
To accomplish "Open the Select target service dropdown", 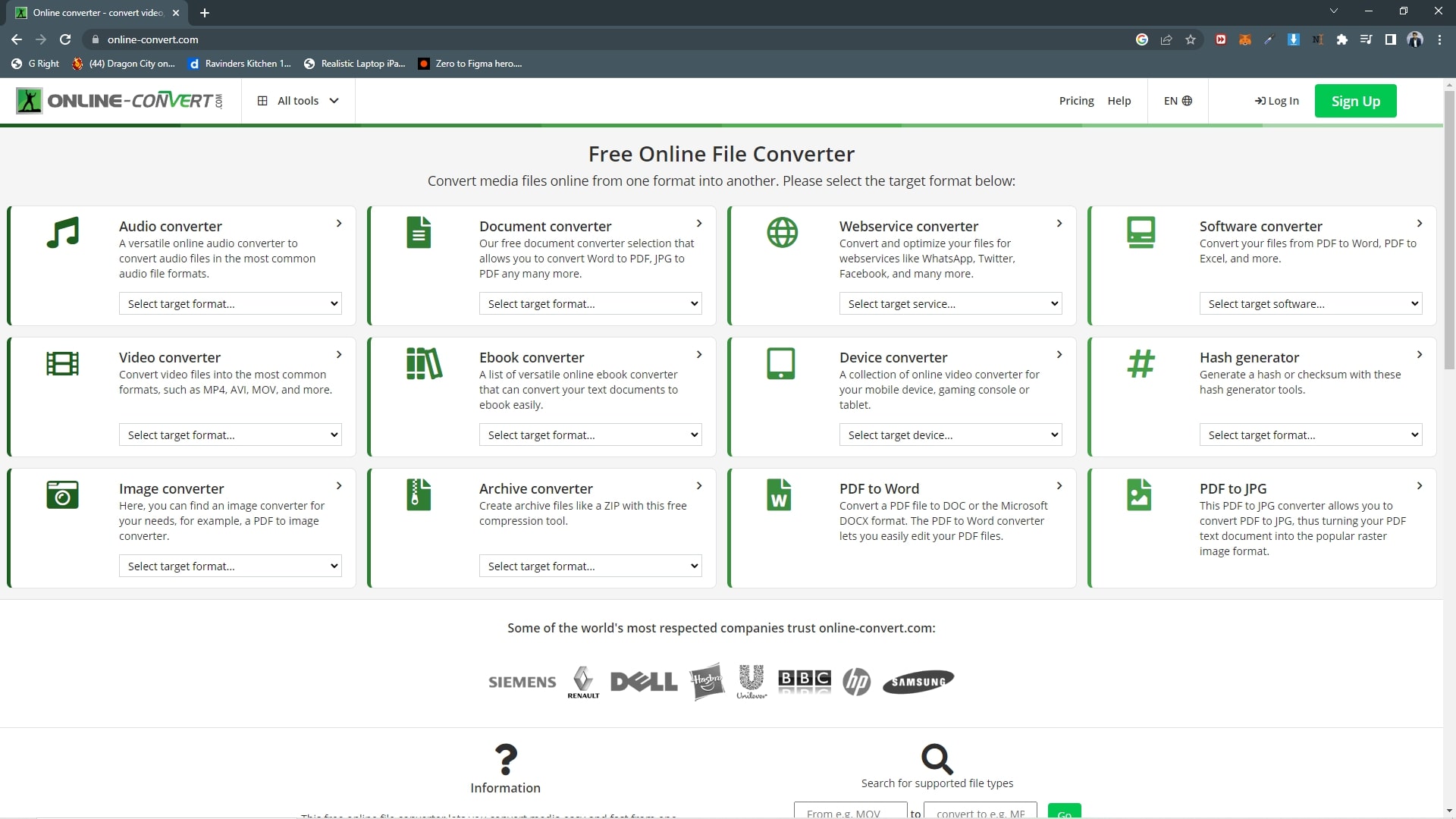I will (950, 304).
